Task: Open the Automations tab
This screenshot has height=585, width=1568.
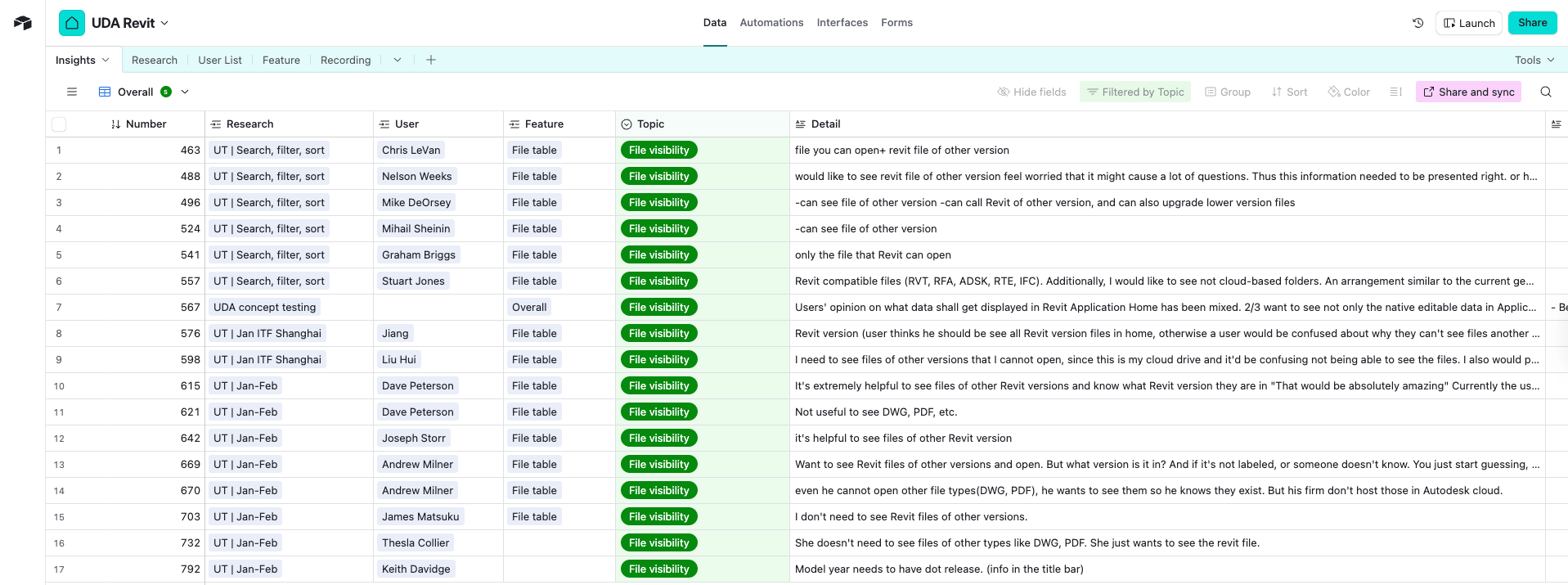Action: tap(771, 23)
